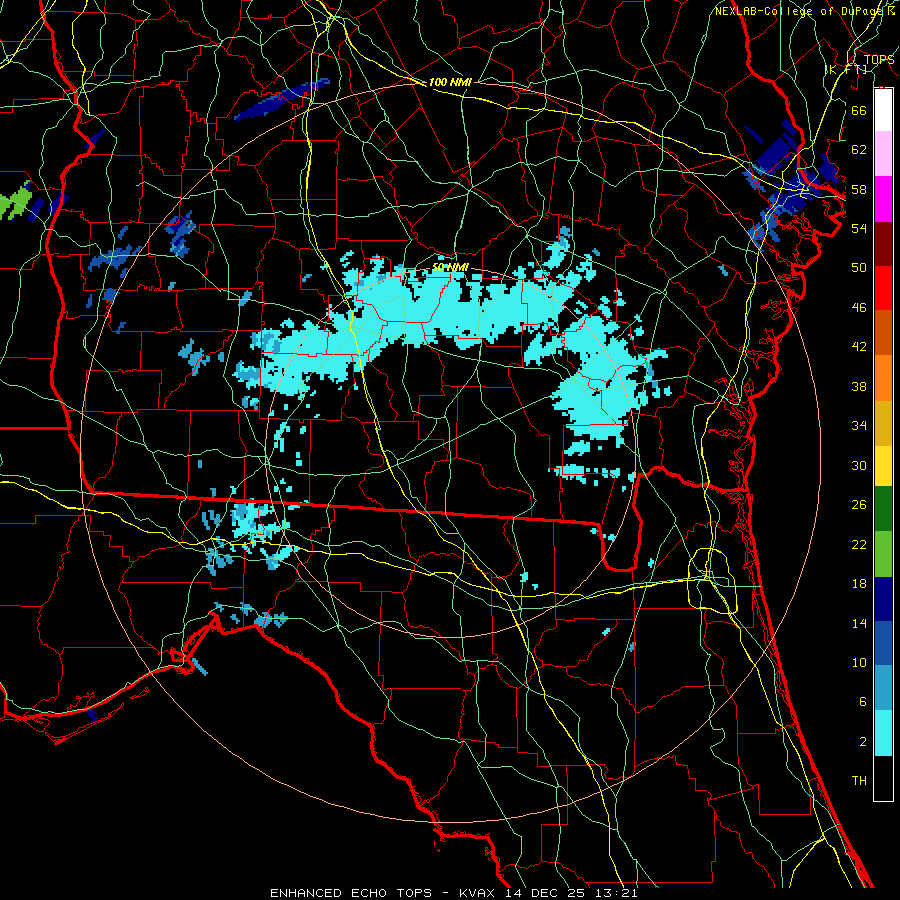Image resolution: width=900 pixels, height=900 pixels.
Task: Click the white swatch atop the tops legend
Action: 883,110
